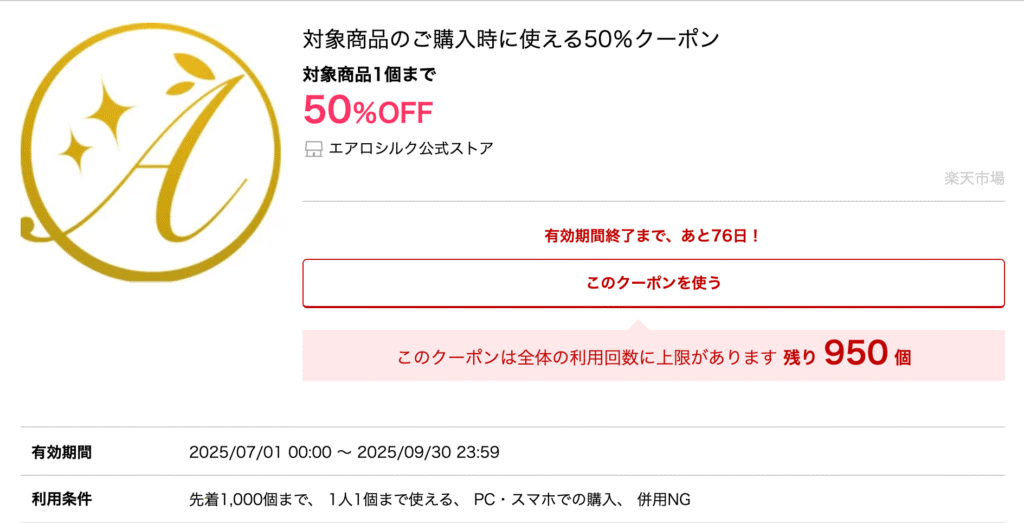1024x523 pixels.
Task: Click the 有効期間終了まで、あと76日 notice
Action: coord(653,236)
